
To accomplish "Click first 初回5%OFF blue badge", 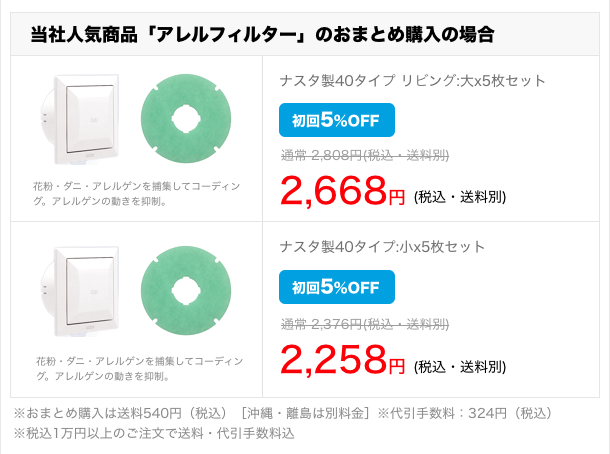I will pyautogui.click(x=337, y=120).
